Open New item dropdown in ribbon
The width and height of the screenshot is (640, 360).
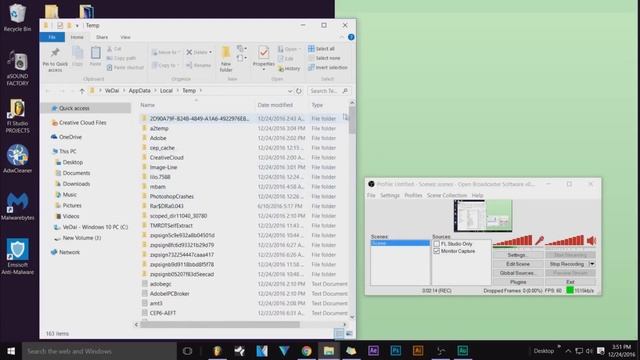click(x=241, y=49)
